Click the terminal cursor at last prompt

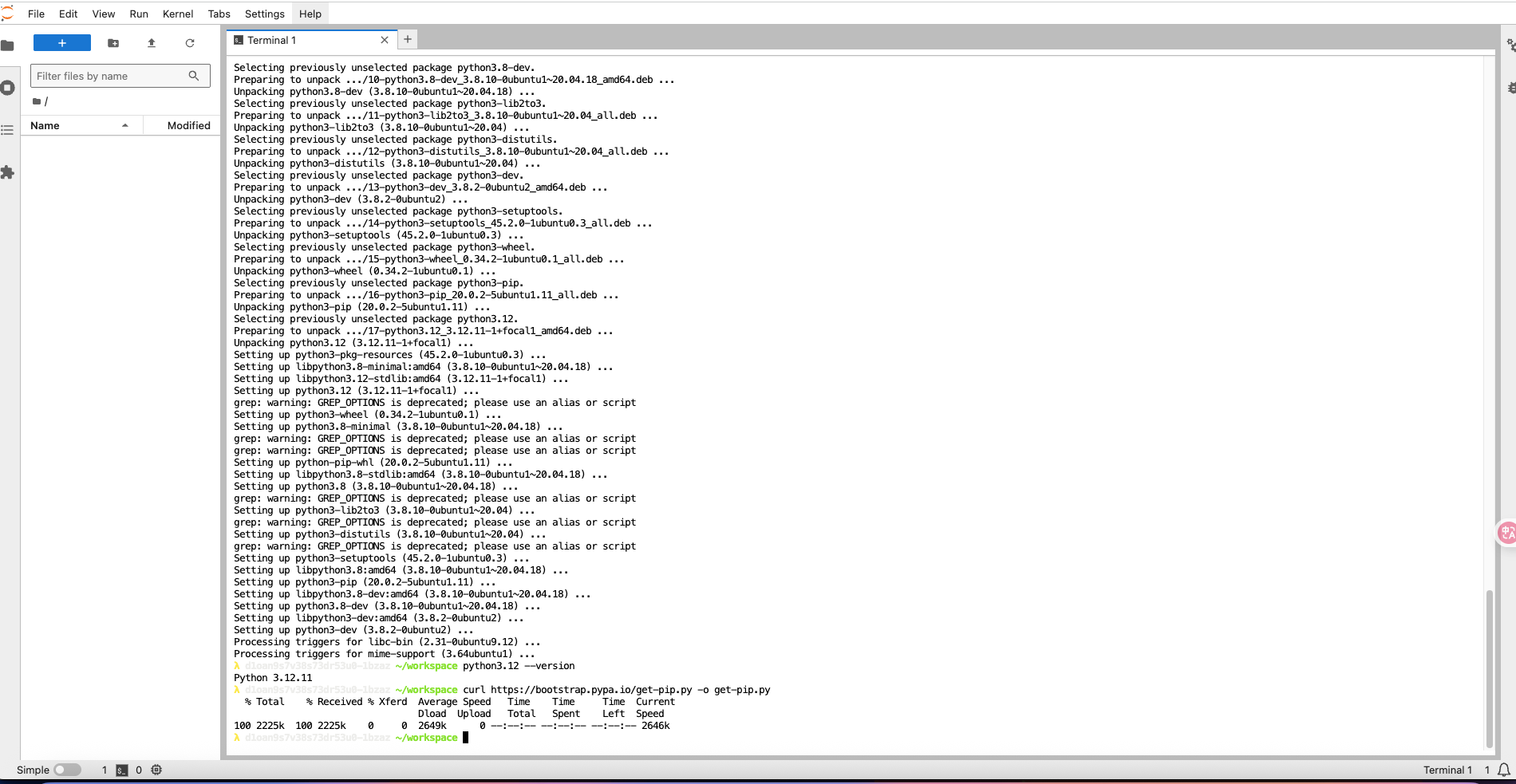466,738
